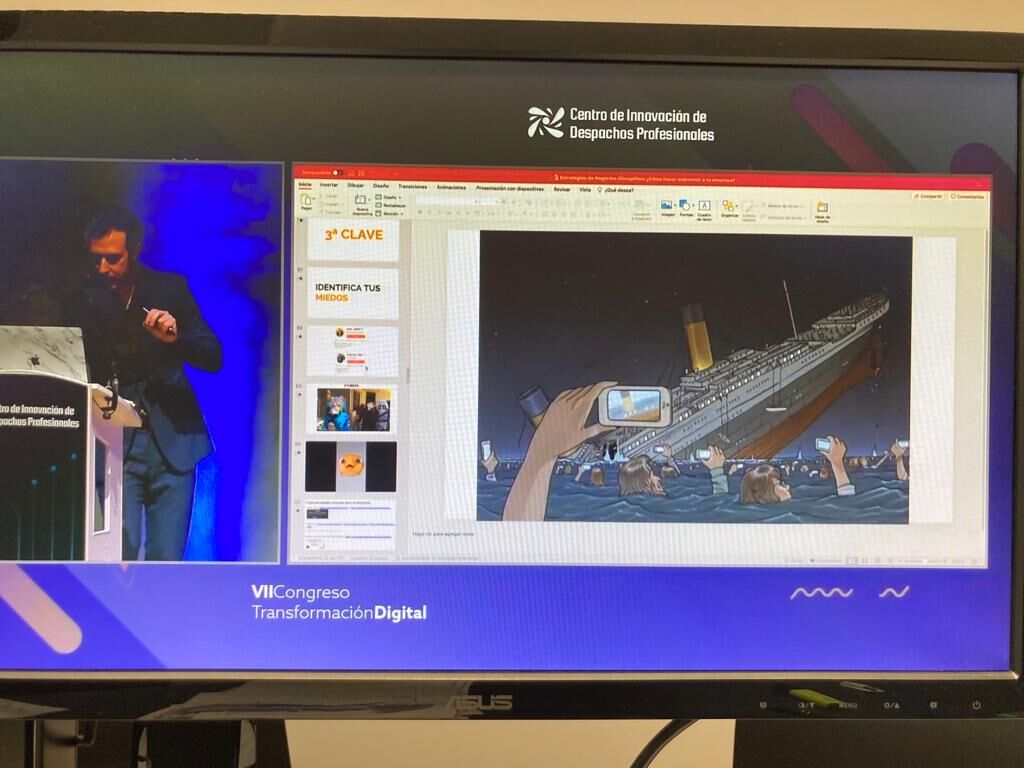
Task: Open the Vista ribbon tab
Action: 585,189
